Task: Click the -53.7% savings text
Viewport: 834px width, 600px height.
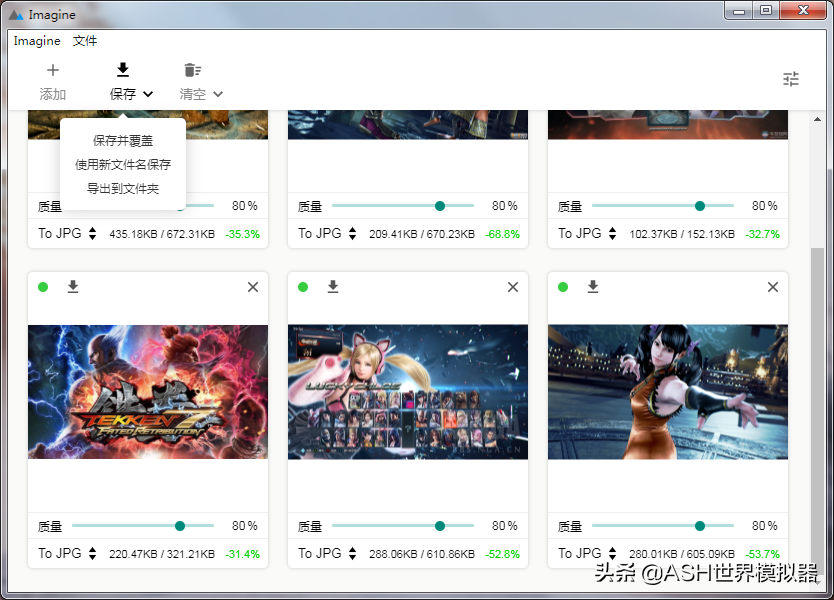Action: pos(763,554)
